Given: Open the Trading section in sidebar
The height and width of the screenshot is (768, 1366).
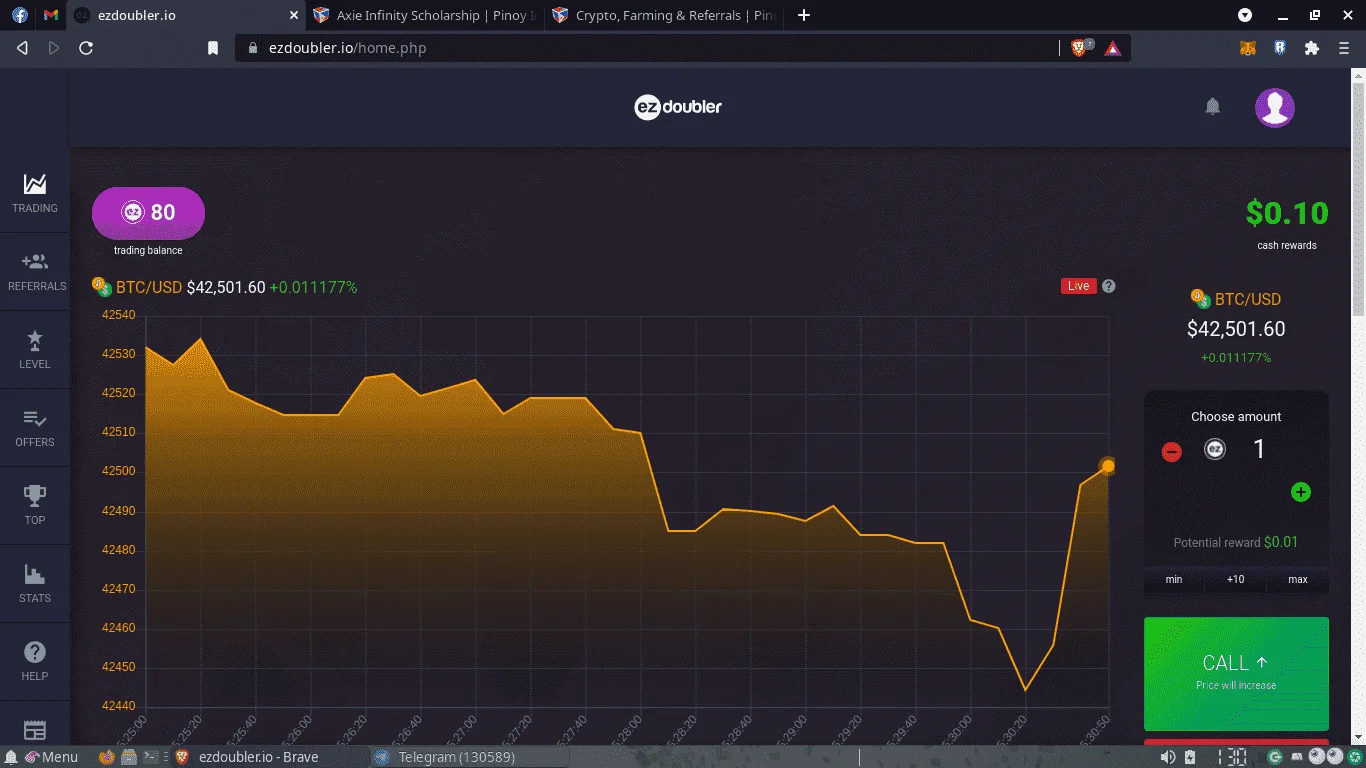Looking at the screenshot, I should pos(35,193).
